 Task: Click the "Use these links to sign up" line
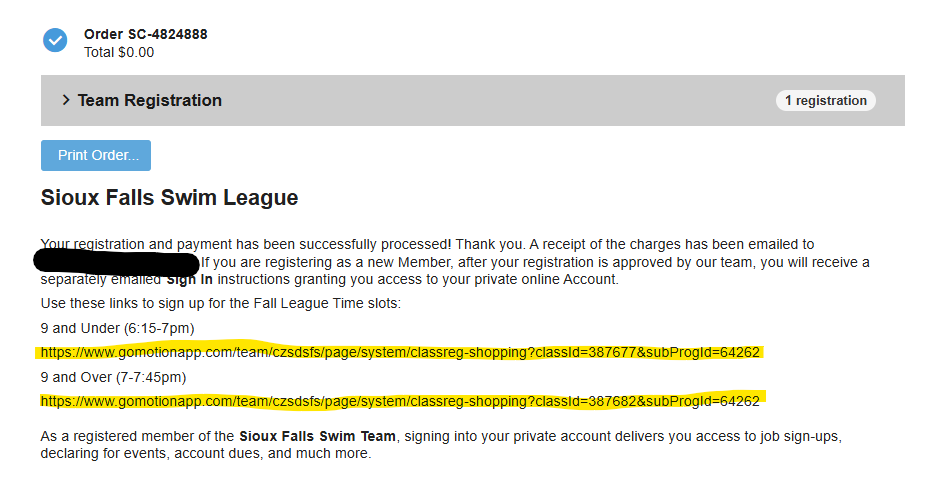click(220, 303)
